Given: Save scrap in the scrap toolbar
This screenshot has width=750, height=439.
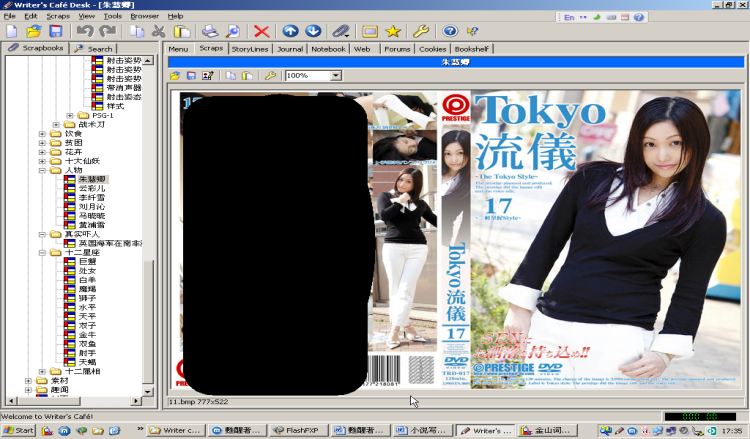Looking at the screenshot, I should 191,76.
